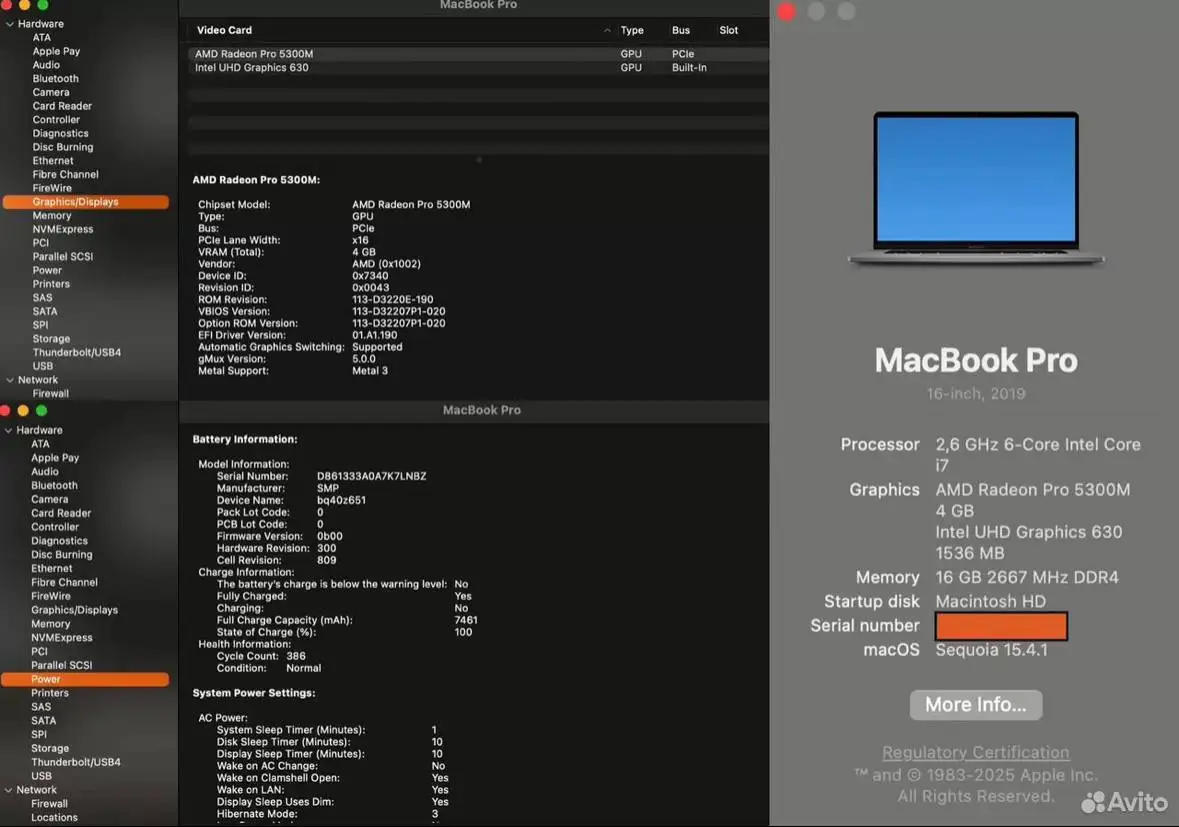Image resolution: width=1179 pixels, height=827 pixels.
Task: Click battery serial number D861333A0A7K7LNBZ
Action: point(371,477)
